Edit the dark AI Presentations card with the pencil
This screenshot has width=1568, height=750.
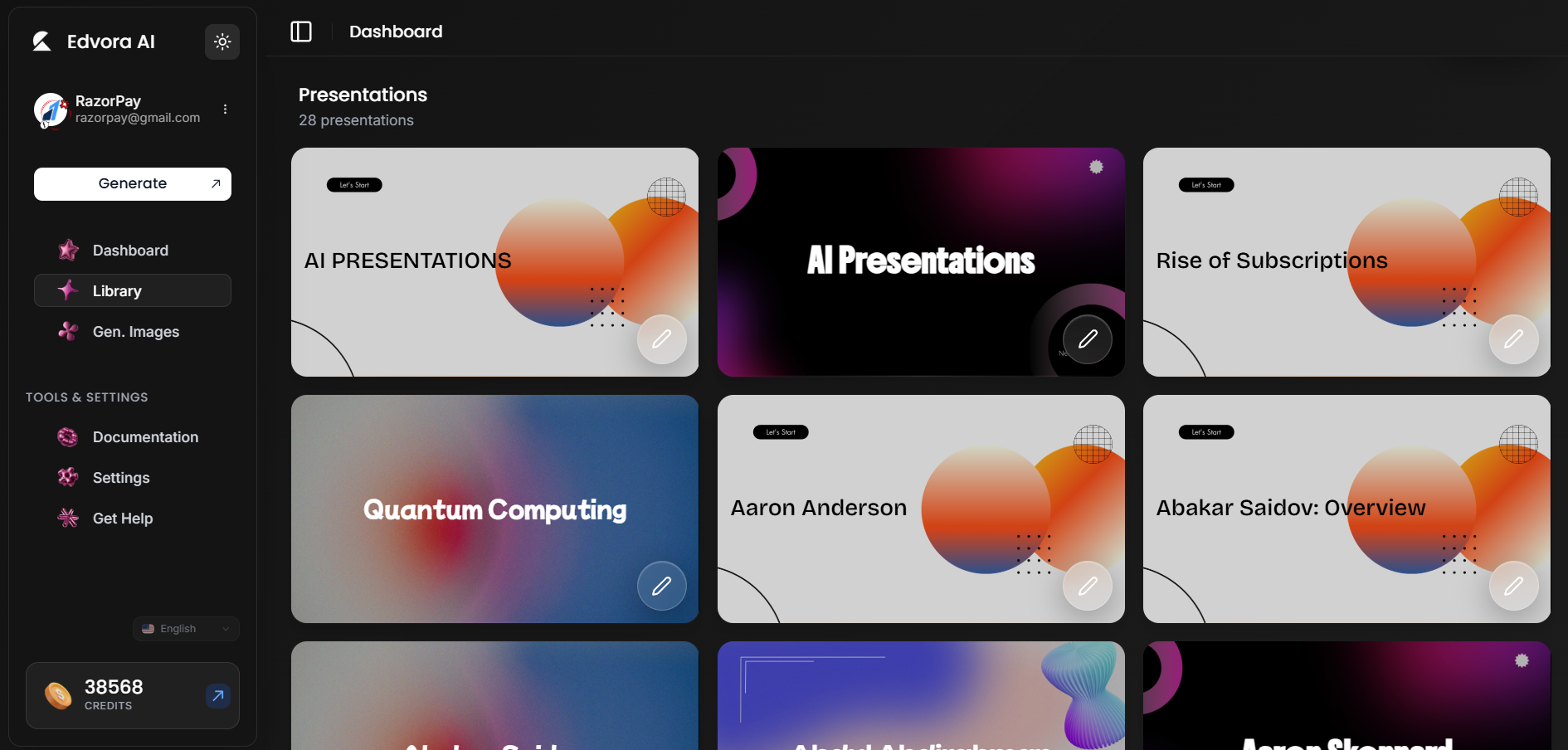pyautogui.click(x=1088, y=339)
